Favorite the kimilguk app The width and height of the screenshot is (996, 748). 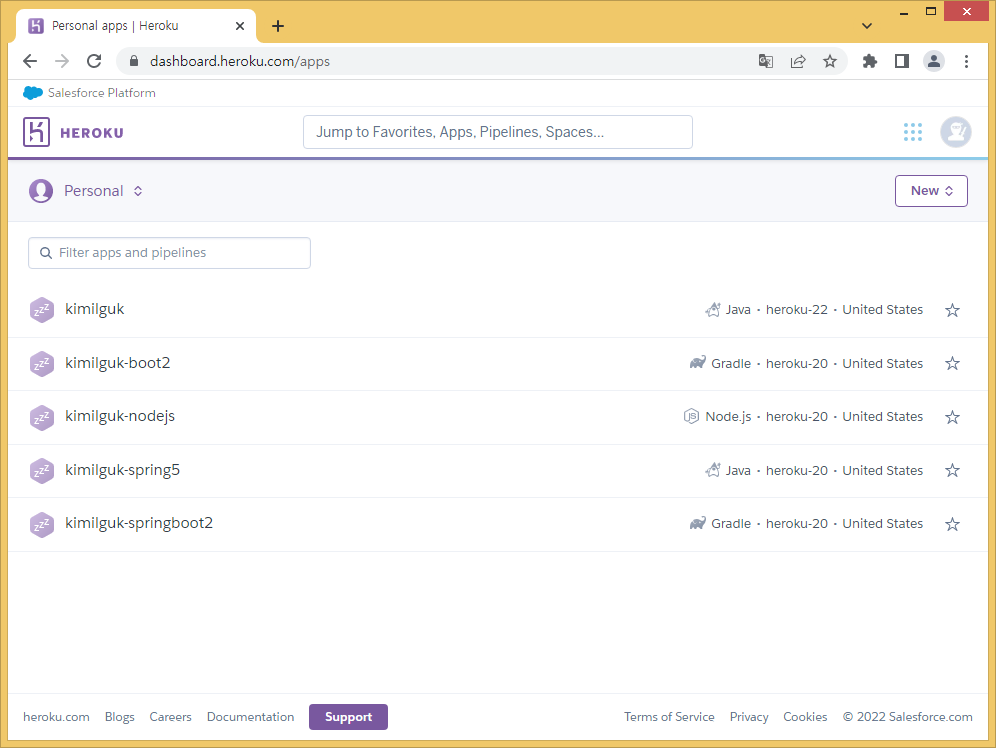[952, 310]
